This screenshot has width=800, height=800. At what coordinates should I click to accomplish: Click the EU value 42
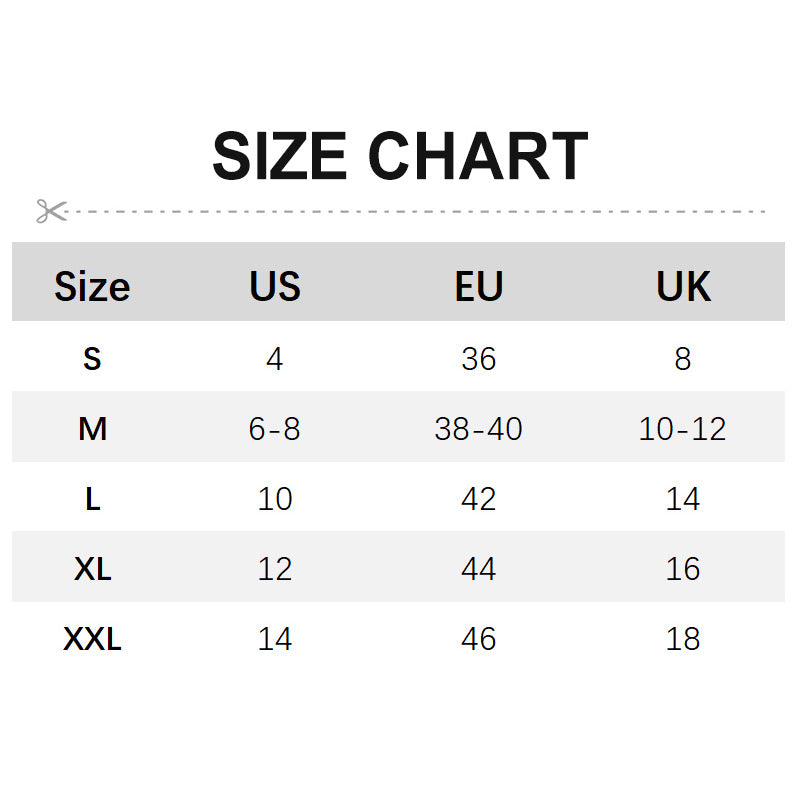tap(479, 498)
